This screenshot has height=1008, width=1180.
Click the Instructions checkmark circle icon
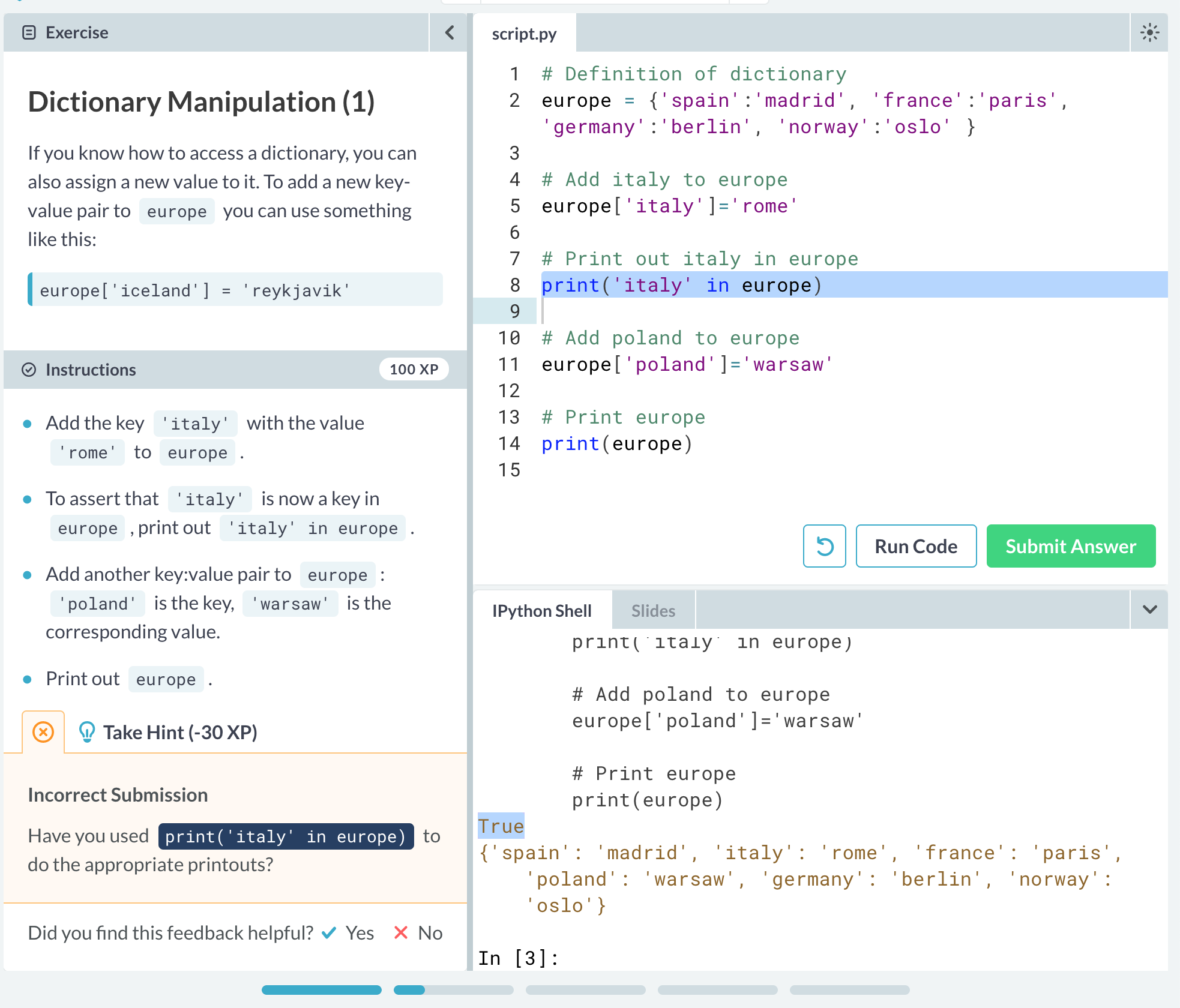pyautogui.click(x=29, y=370)
